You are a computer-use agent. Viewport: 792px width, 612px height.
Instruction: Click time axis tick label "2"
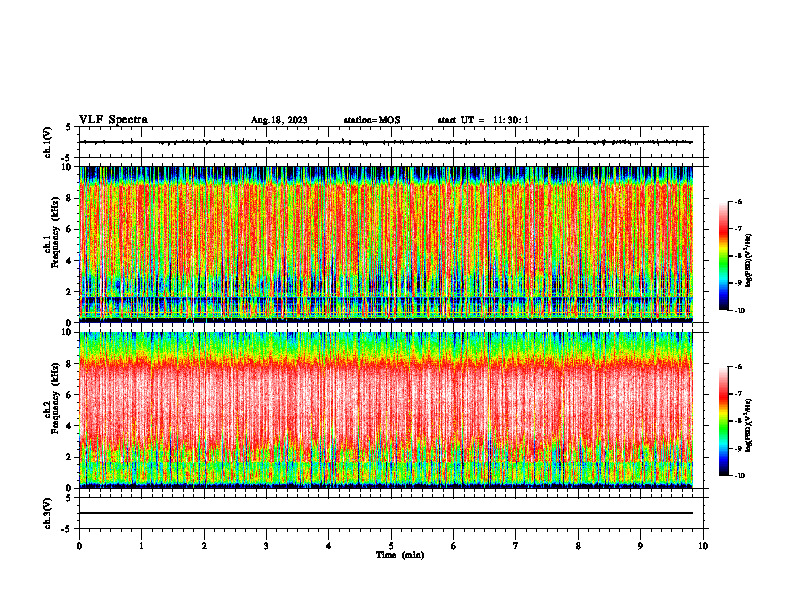click(x=204, y=546)
